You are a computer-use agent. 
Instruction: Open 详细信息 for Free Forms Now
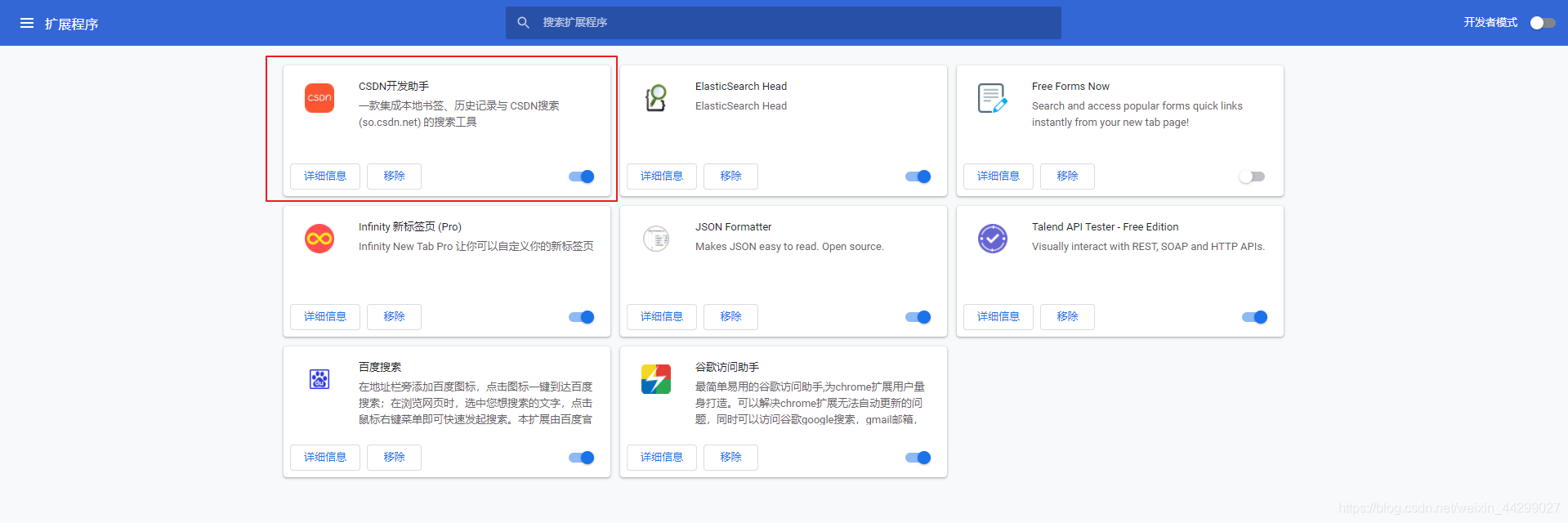point(998,177)
